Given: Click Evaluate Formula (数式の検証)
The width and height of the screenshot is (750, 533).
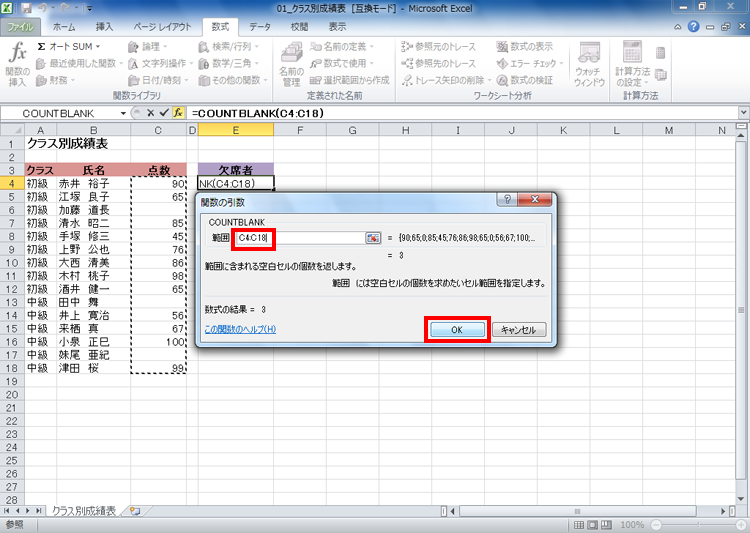Looking at the screenshot, I should [524, 80].
